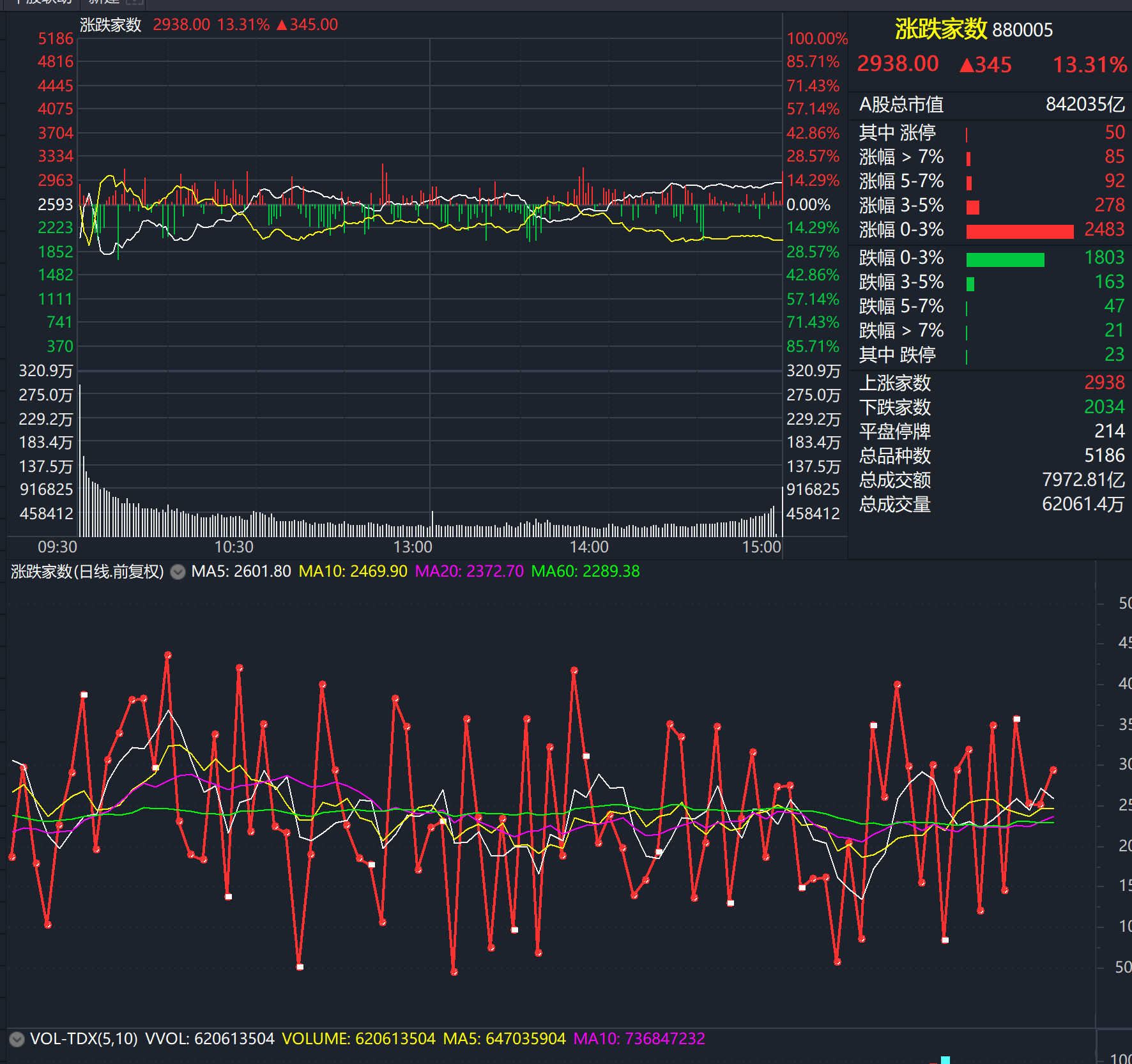This screenshot has width=1132, height=1064.
Task: Click the 10:30 time axis label
Action: coord(234,547)
